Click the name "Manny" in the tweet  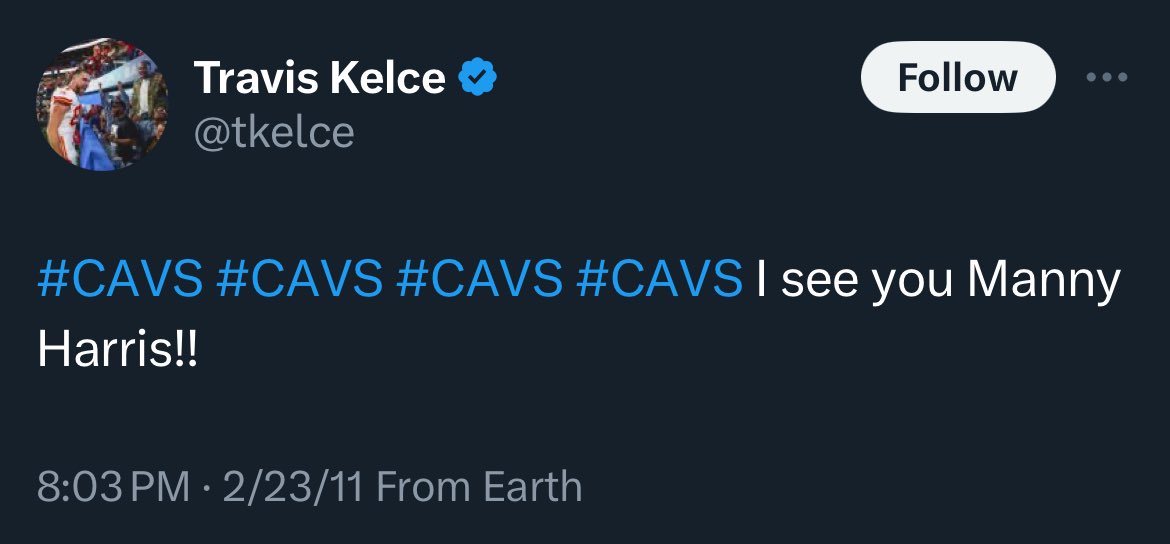pyautogui.click(x=1044, y=281)
